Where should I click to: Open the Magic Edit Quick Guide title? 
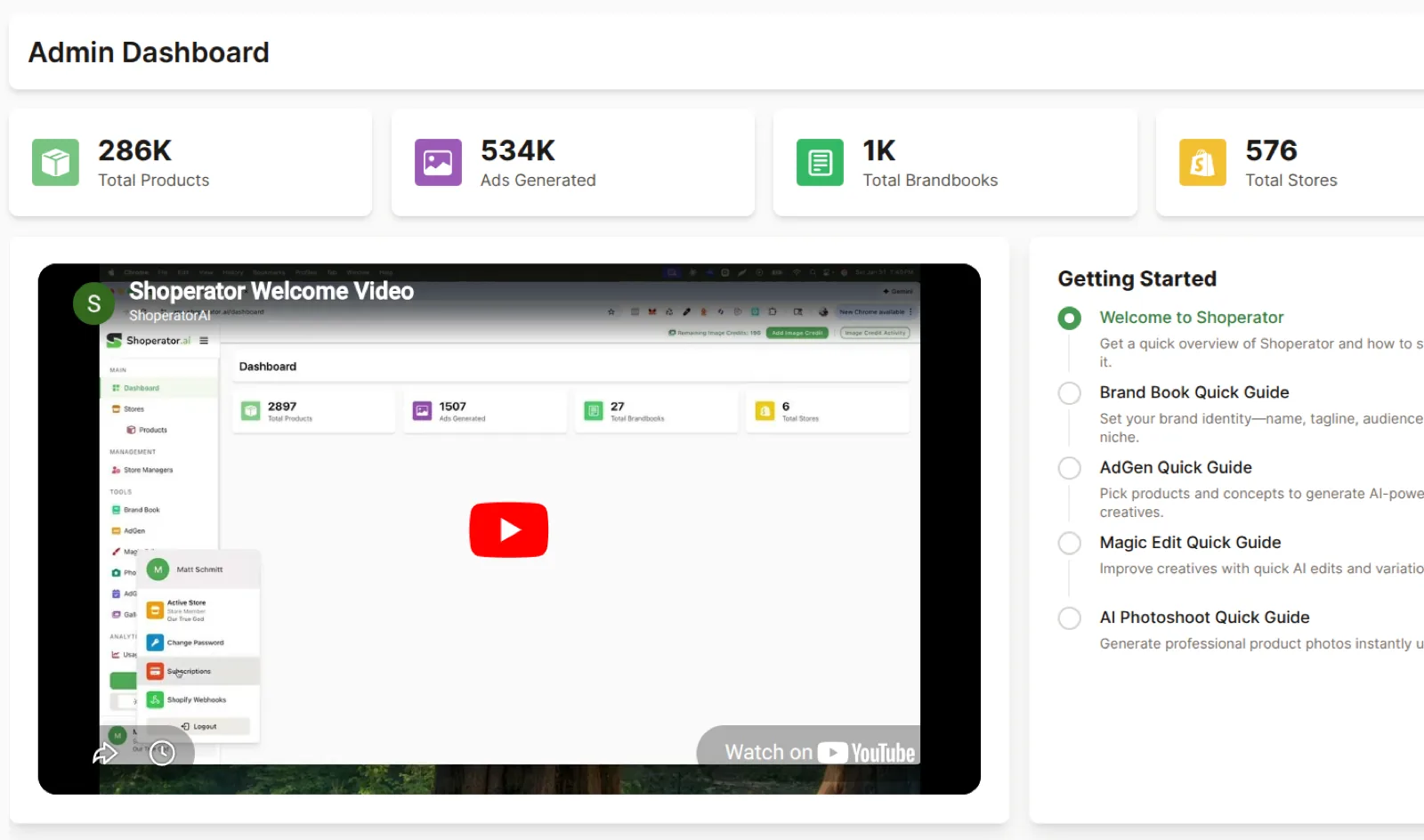pos(1190,543)
